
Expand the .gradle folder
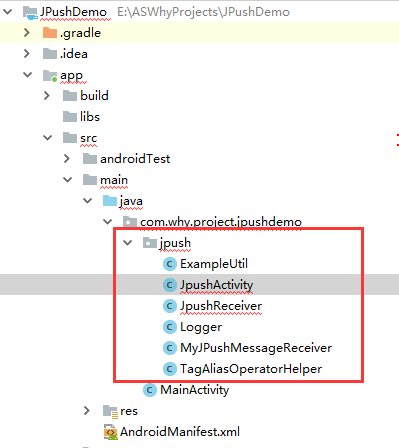[27, 33]
